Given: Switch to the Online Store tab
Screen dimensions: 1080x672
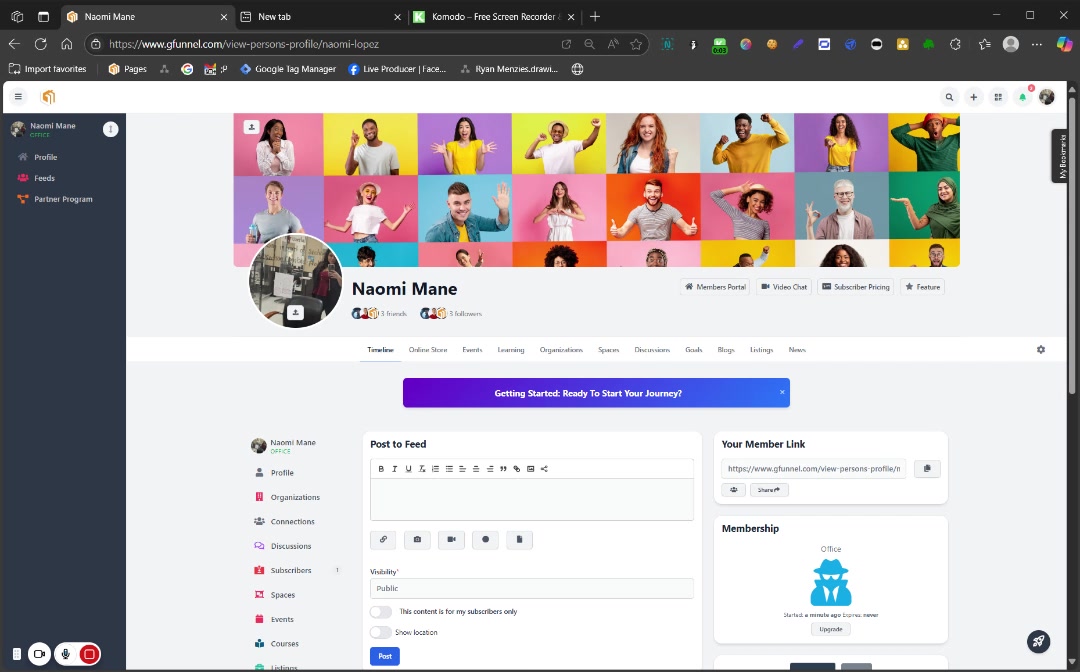Looking at the screenshot, I should point(428,350).
